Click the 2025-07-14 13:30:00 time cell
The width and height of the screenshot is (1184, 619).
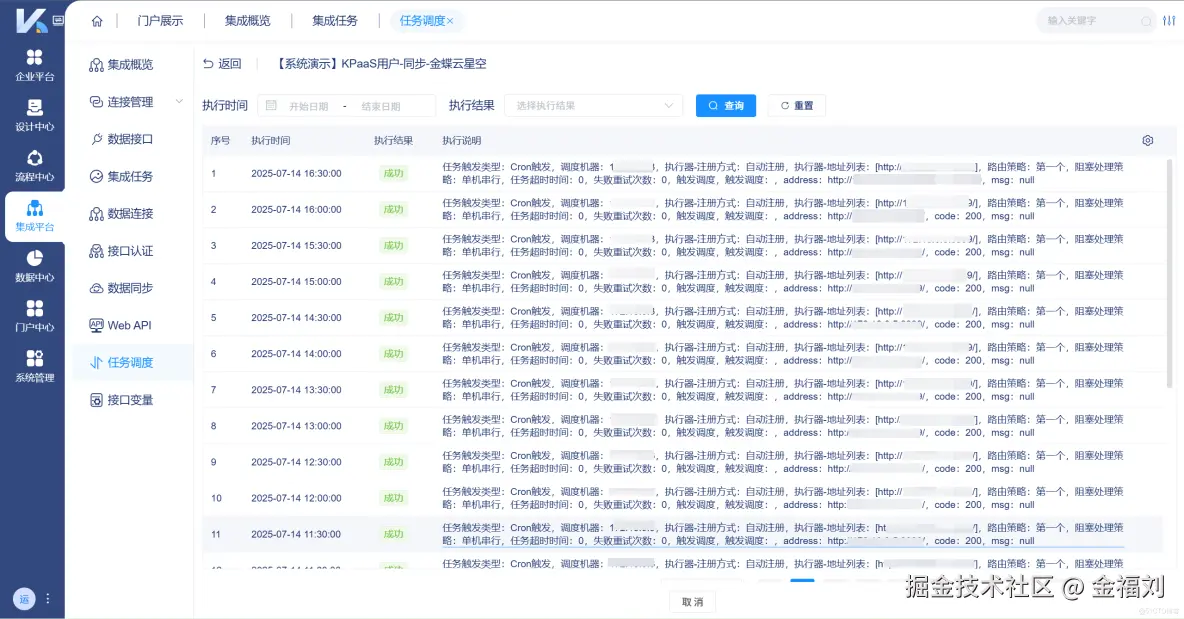tap(296, 390)
